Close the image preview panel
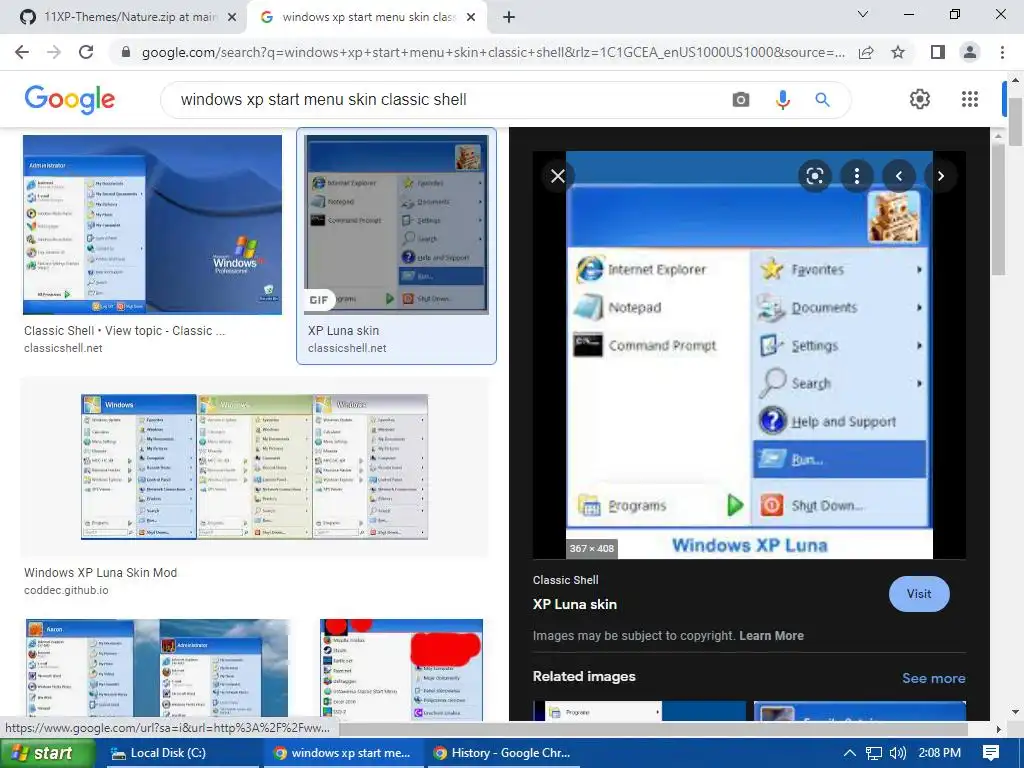Viewport: 1024px width, 768px height. [x=558, y=176]
